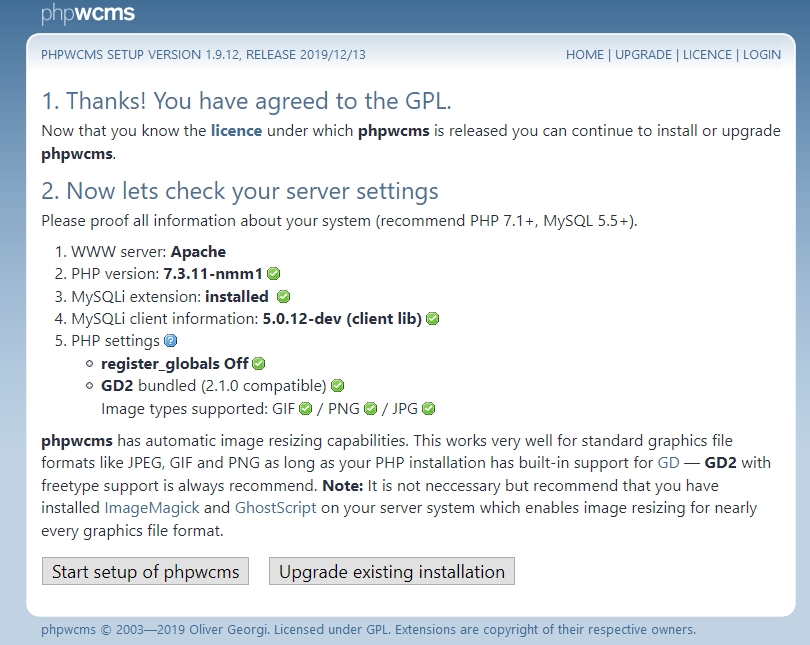Click the green check after GD2 bundled

click(x=337, y=386)
